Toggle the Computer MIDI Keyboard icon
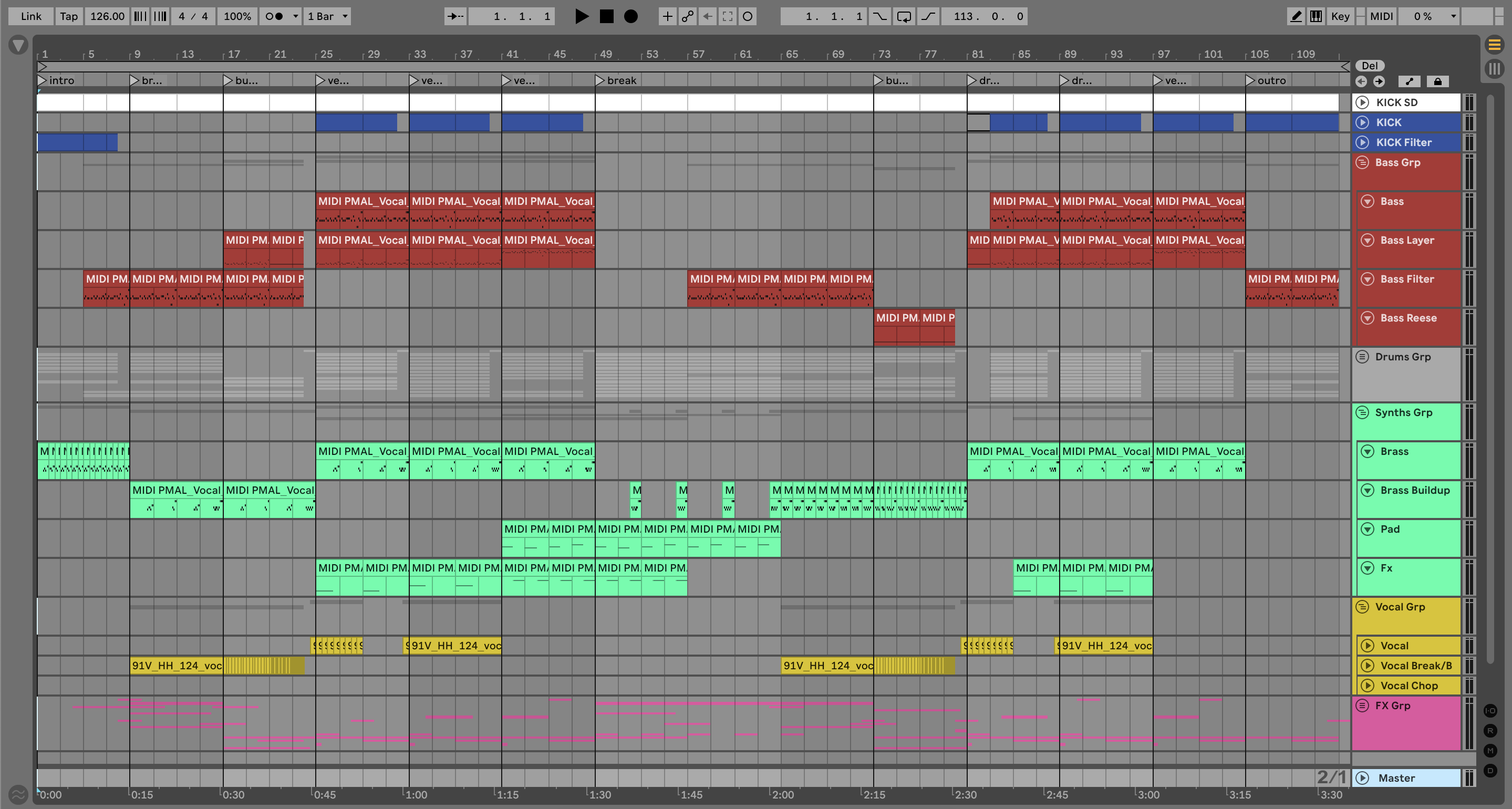This screenshot has height=809, width=1512. (x=1316, y=16)
